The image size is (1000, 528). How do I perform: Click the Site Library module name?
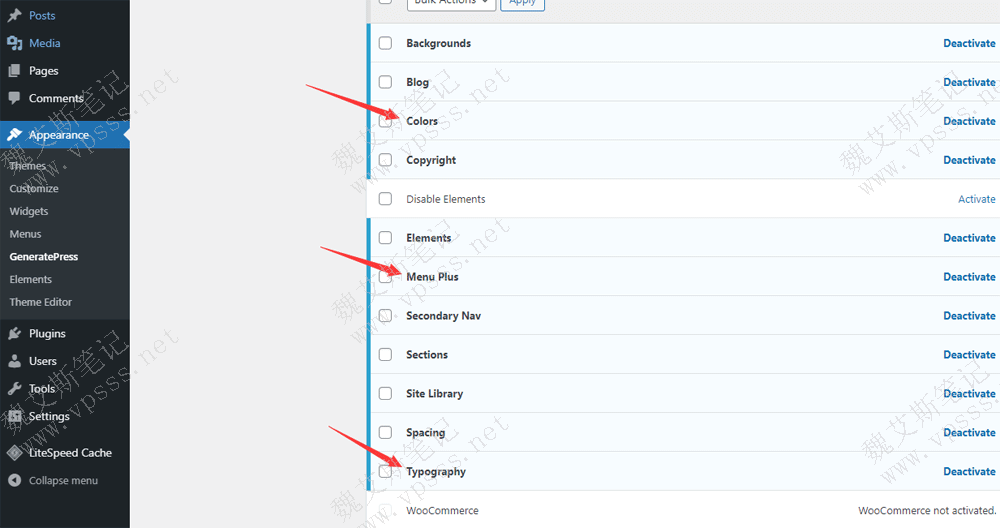point(434,393)
